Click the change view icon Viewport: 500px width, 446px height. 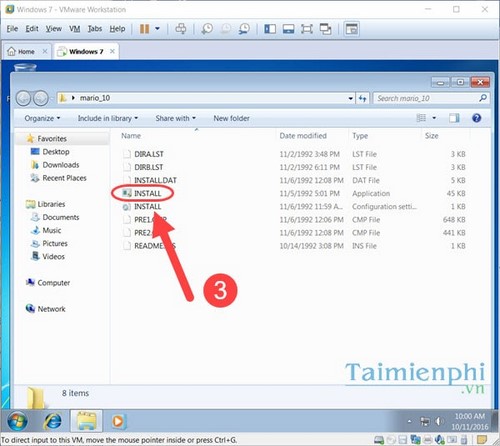click(x=421, y=118)
